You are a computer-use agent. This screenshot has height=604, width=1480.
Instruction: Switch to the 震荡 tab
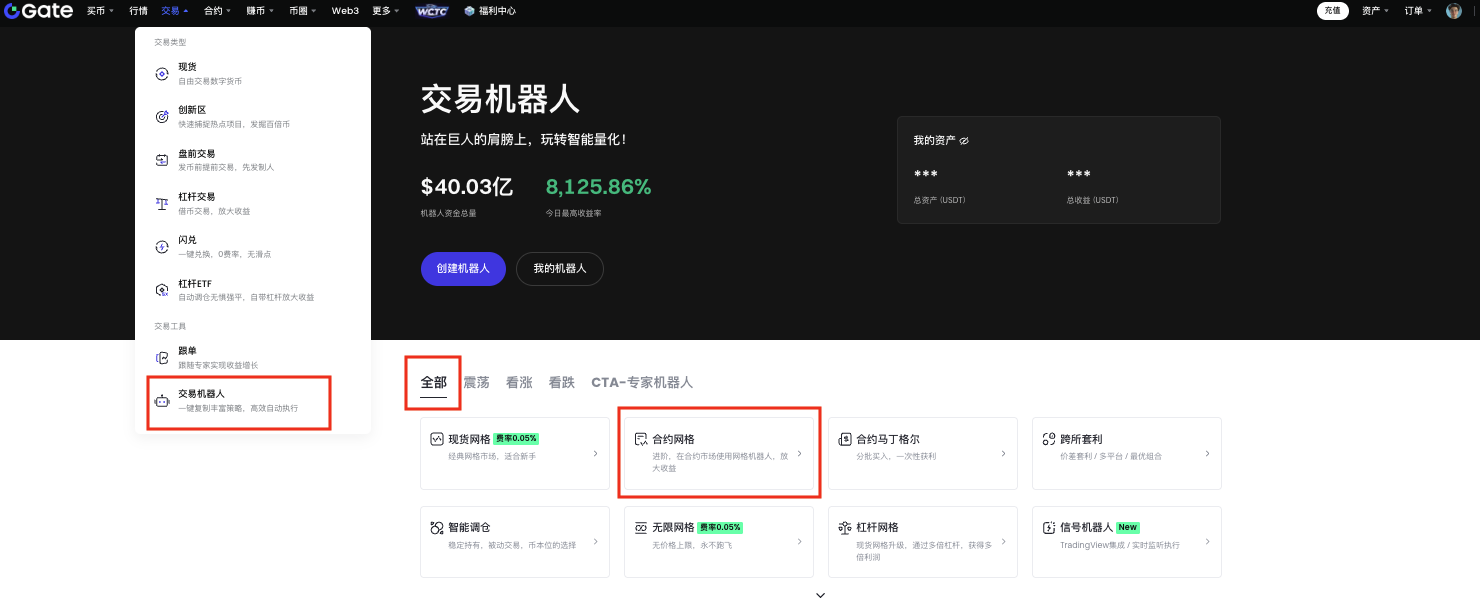[x=476, y=382]
